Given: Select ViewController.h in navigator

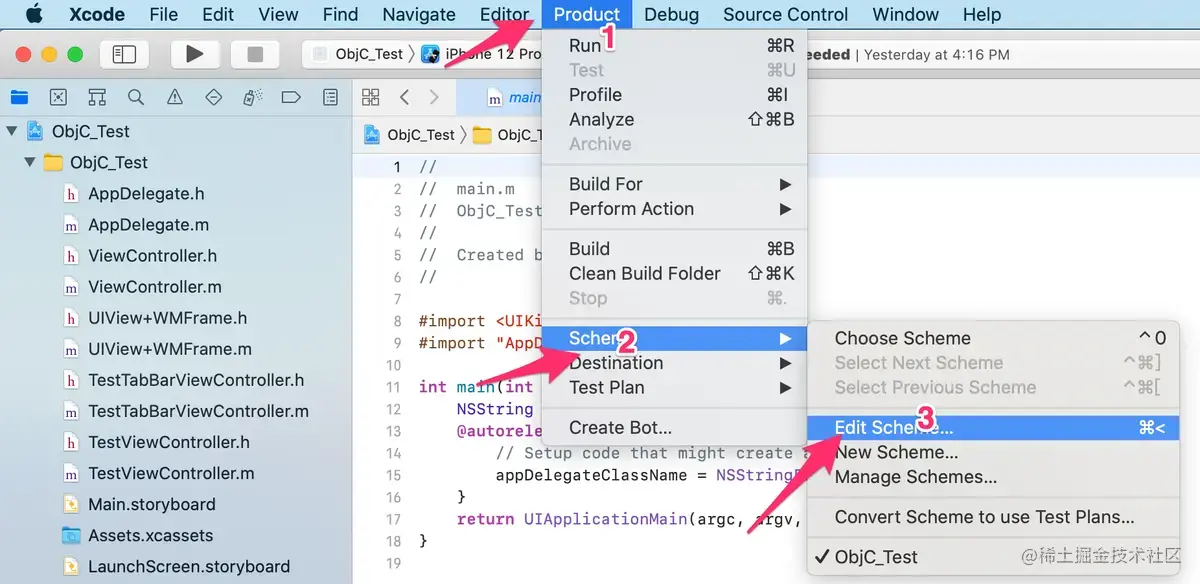Looking at the screenshot, I should pos(152,255).
